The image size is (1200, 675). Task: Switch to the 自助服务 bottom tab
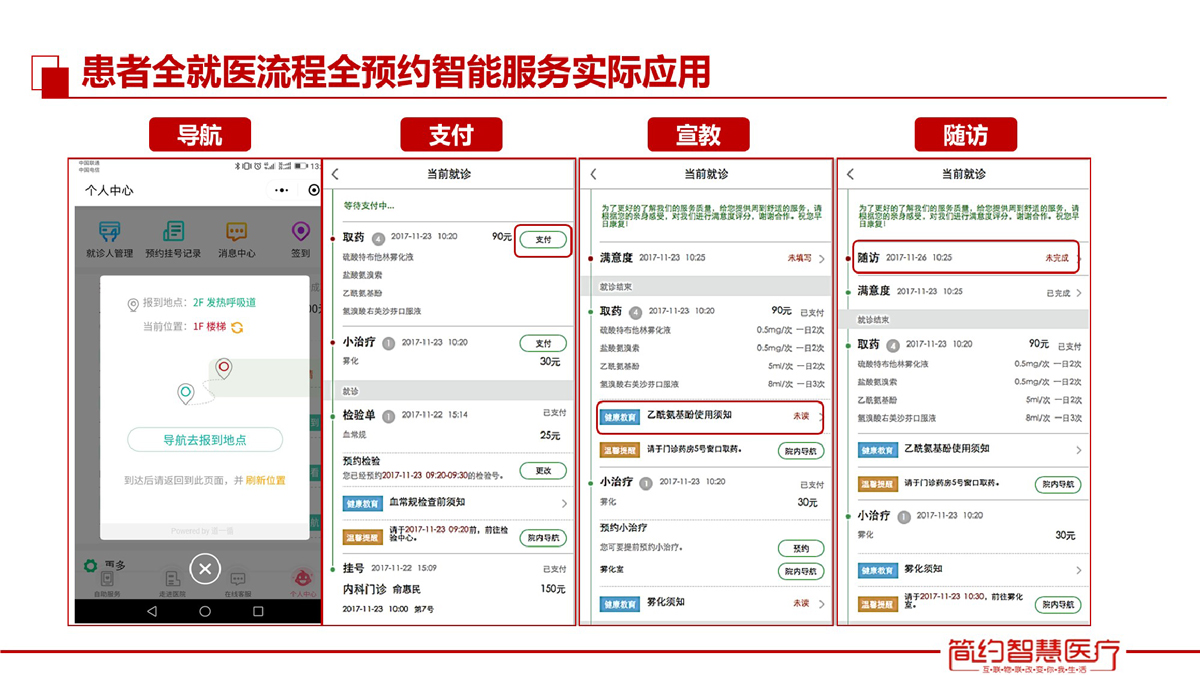[107, 584]
